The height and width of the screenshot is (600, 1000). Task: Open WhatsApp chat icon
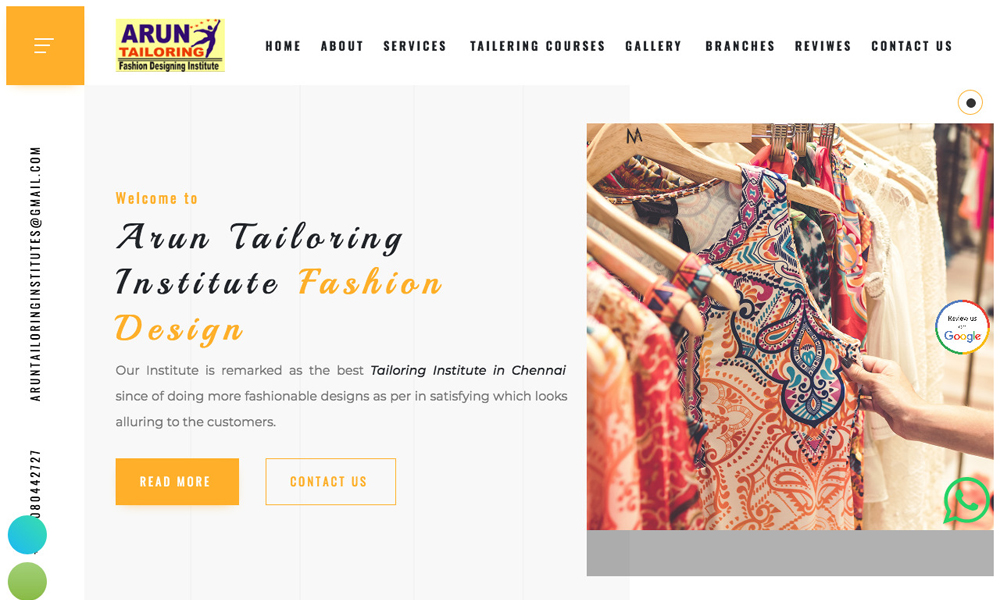click(966, 501)
